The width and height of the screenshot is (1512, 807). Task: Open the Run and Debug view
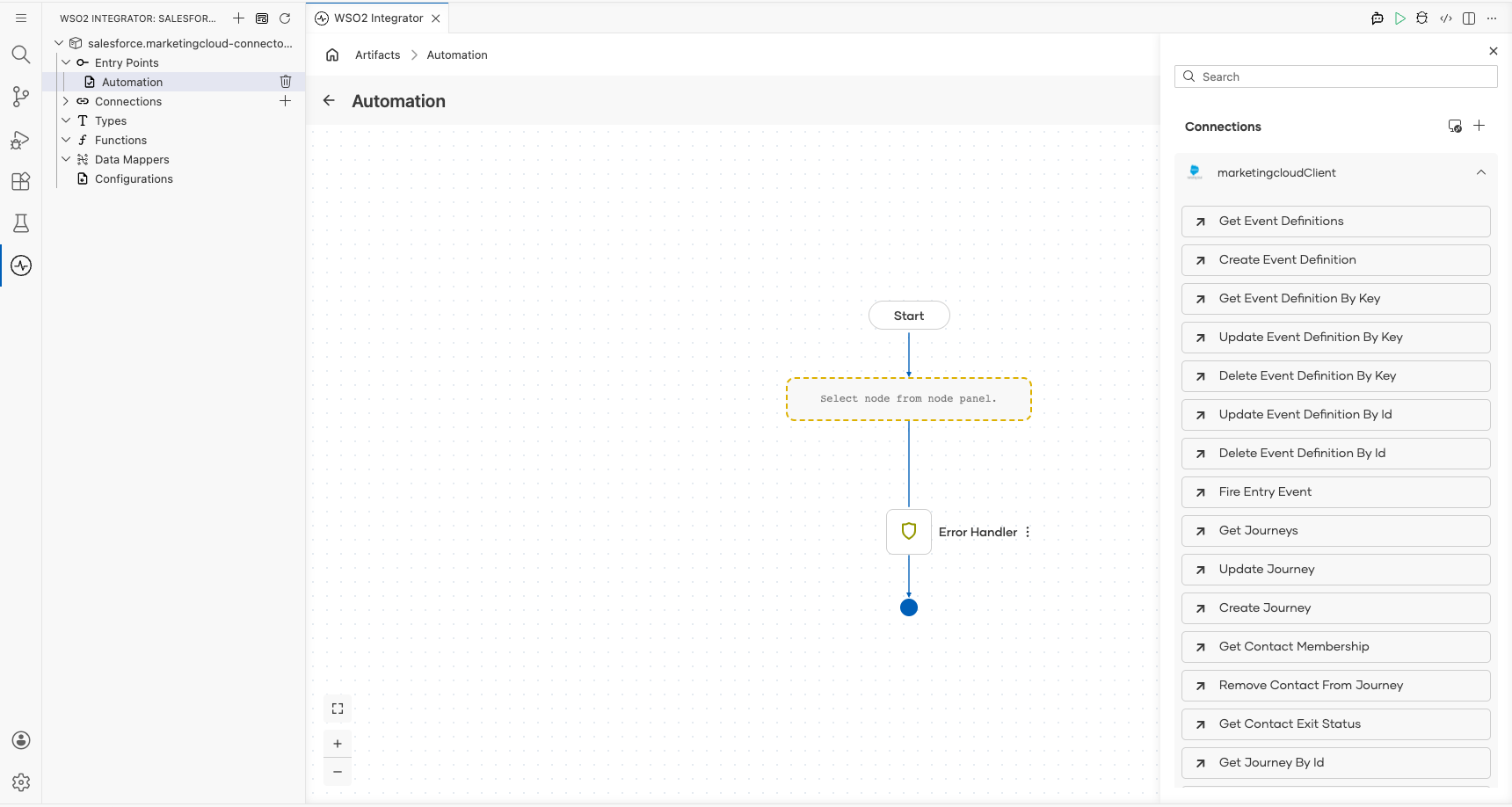point(21,139)
